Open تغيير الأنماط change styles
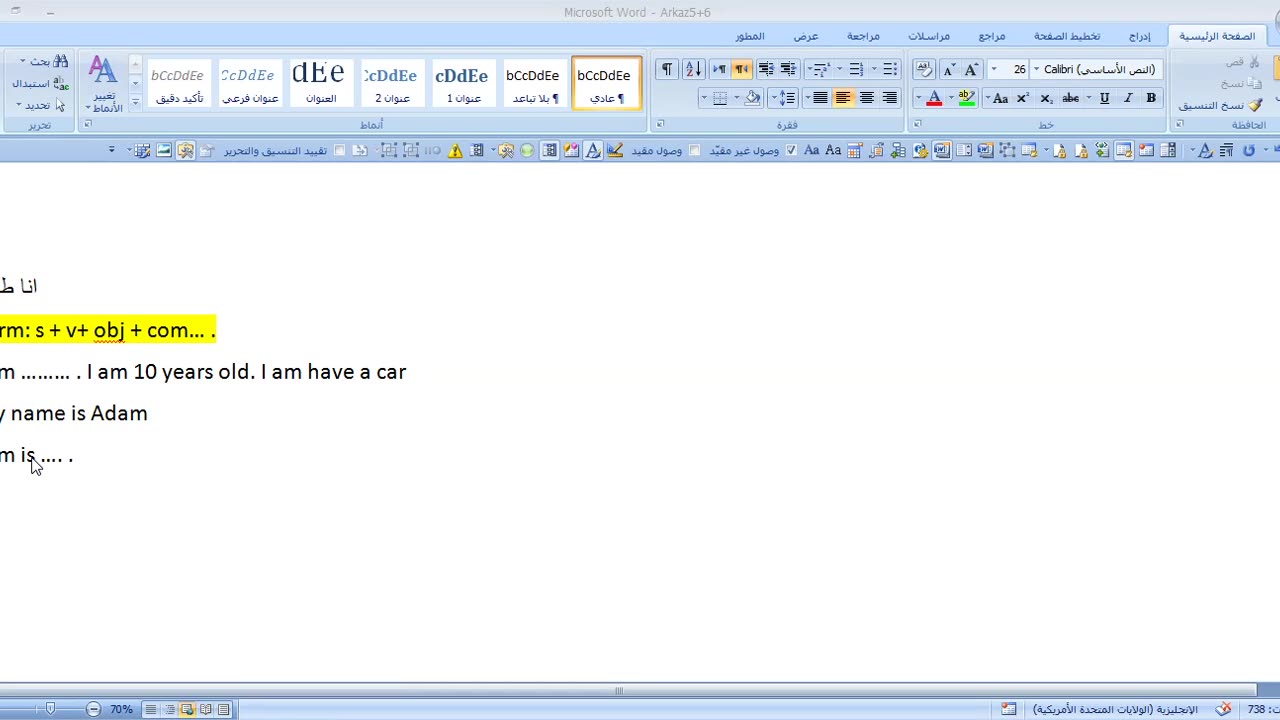 (x=104, y=85)
